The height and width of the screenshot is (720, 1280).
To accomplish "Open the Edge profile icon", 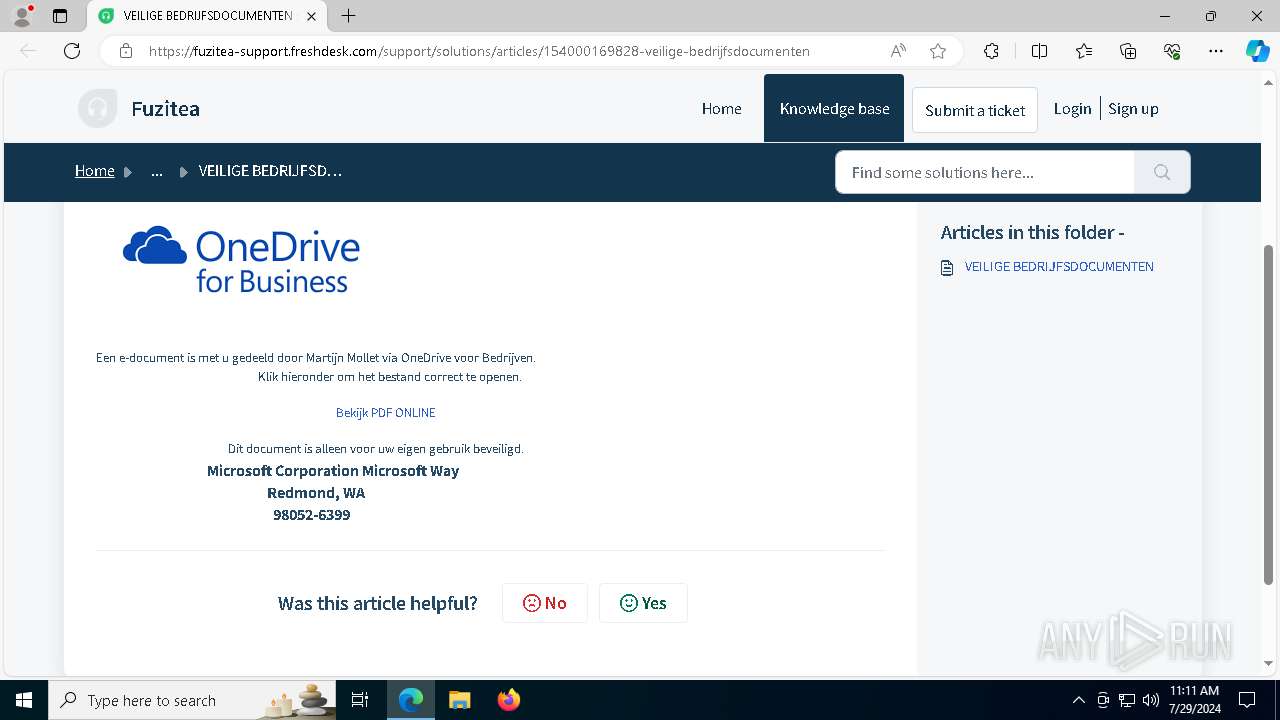I will [x=22, y=16].
